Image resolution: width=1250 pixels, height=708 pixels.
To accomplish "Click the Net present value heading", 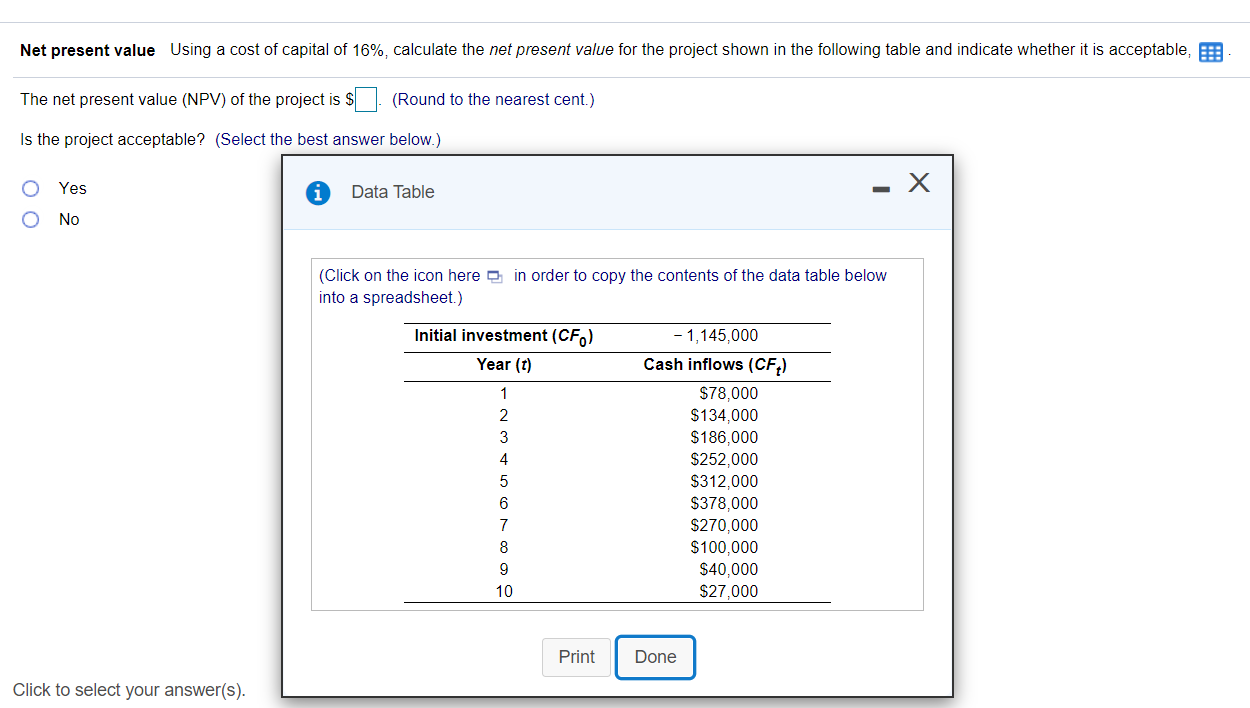I will click(86, 49).
